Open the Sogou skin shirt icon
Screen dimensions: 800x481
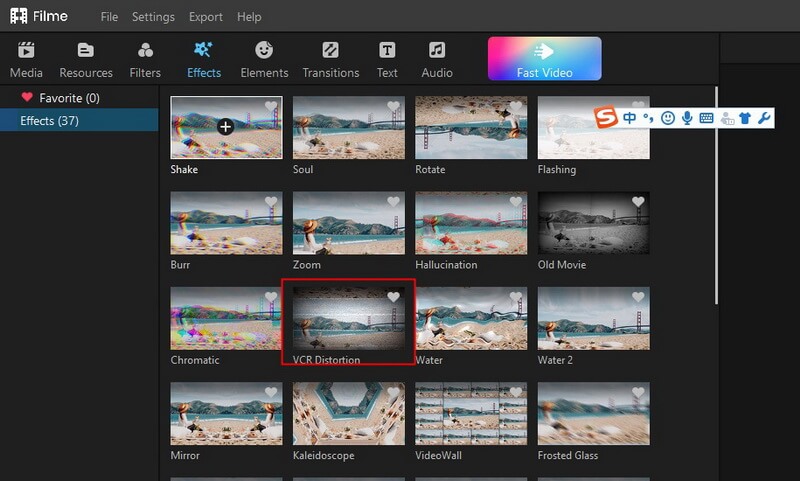pyautogui.click(x=745, y=118)
